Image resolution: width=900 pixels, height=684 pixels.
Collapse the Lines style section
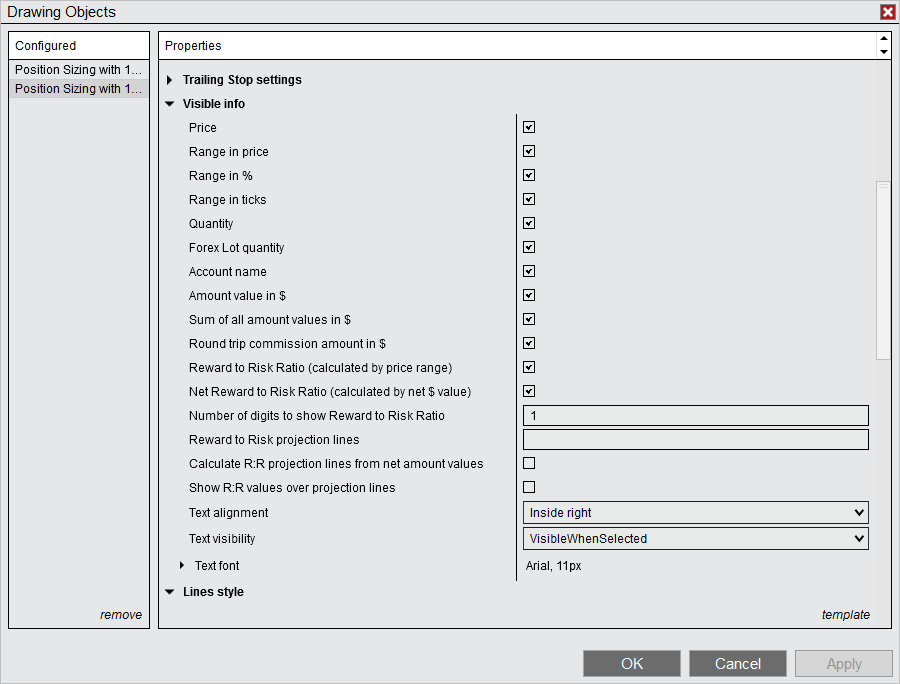[x=169, y=591]
